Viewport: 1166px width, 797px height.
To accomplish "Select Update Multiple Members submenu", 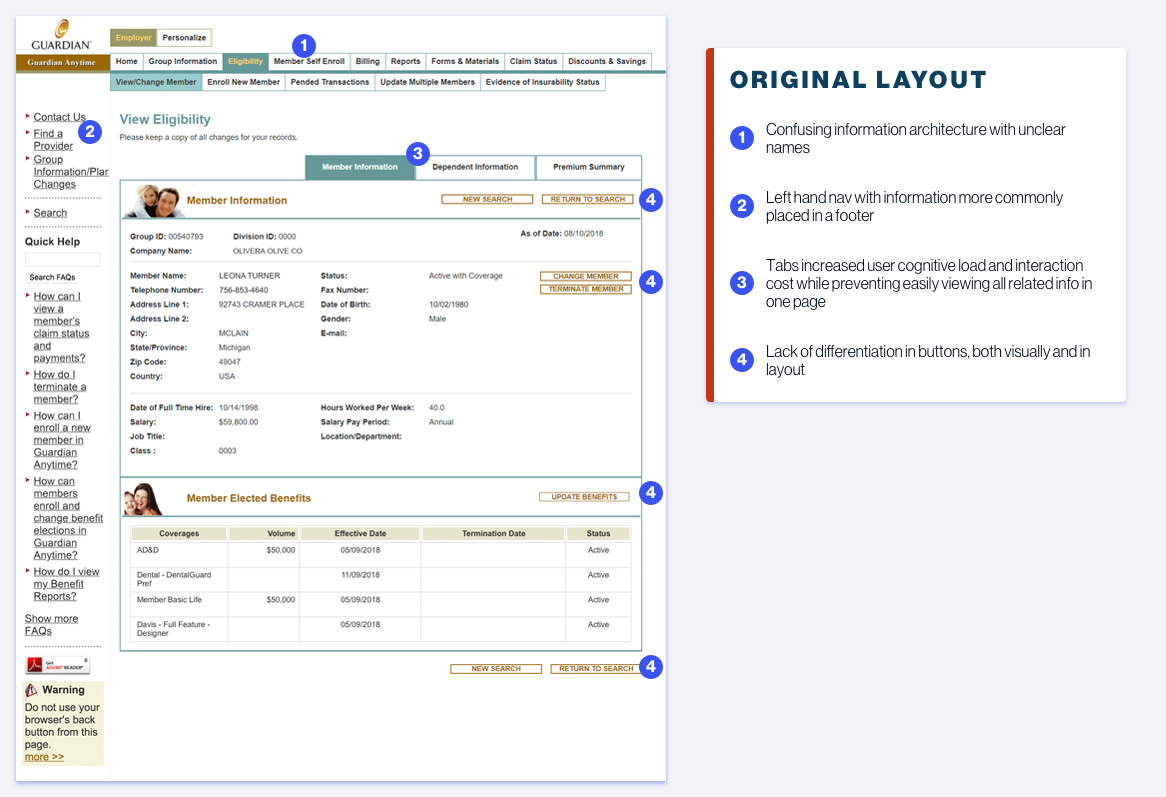I will coord(427,83).
